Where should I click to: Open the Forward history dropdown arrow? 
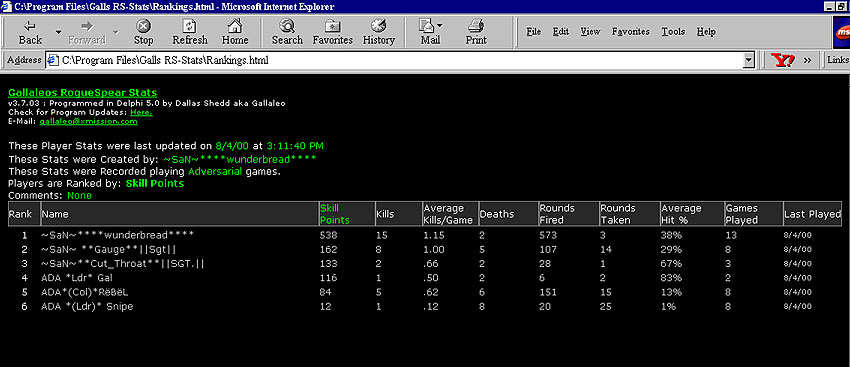point(115,33)
